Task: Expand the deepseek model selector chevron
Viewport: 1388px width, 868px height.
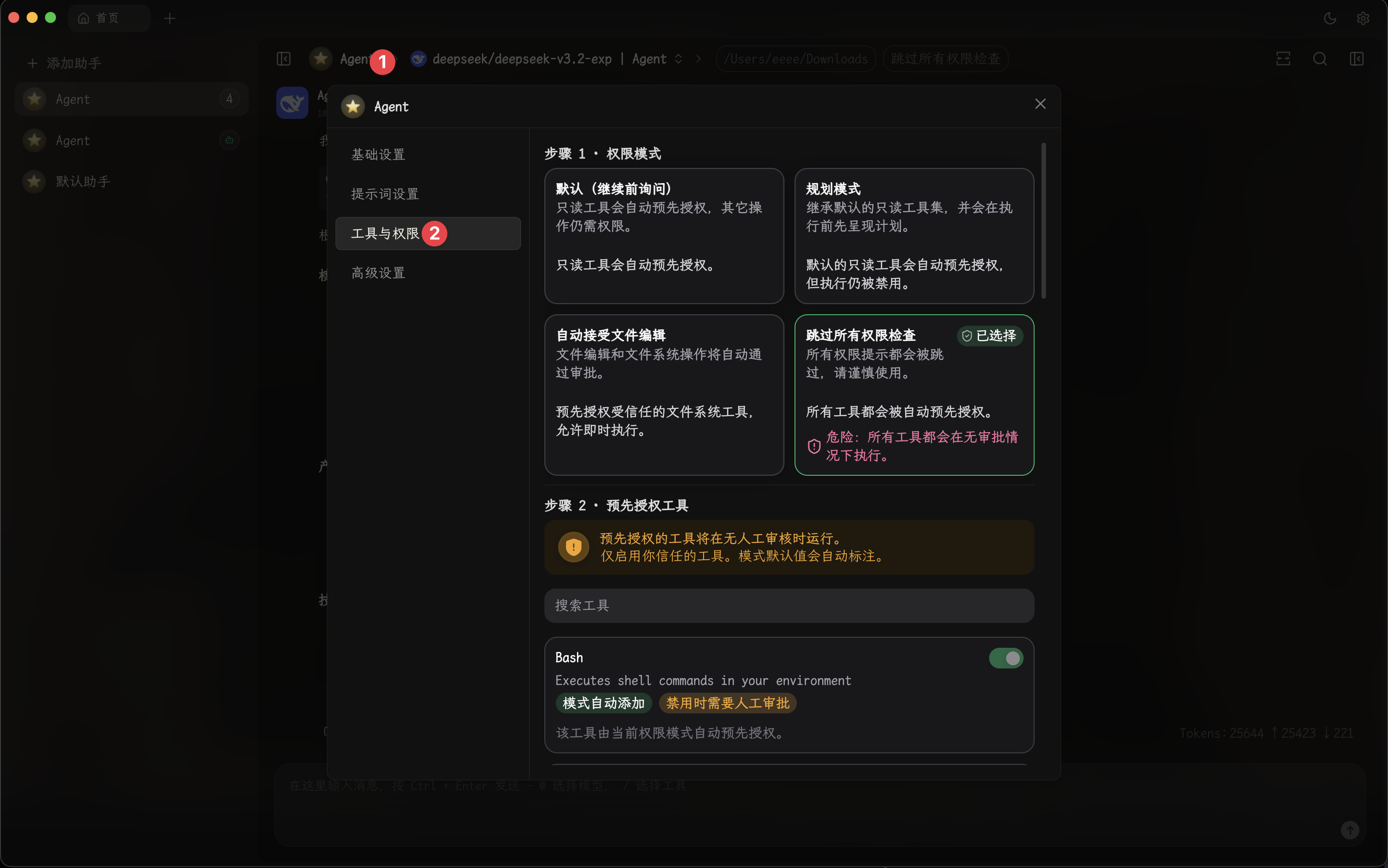Action: pos(678,59)
